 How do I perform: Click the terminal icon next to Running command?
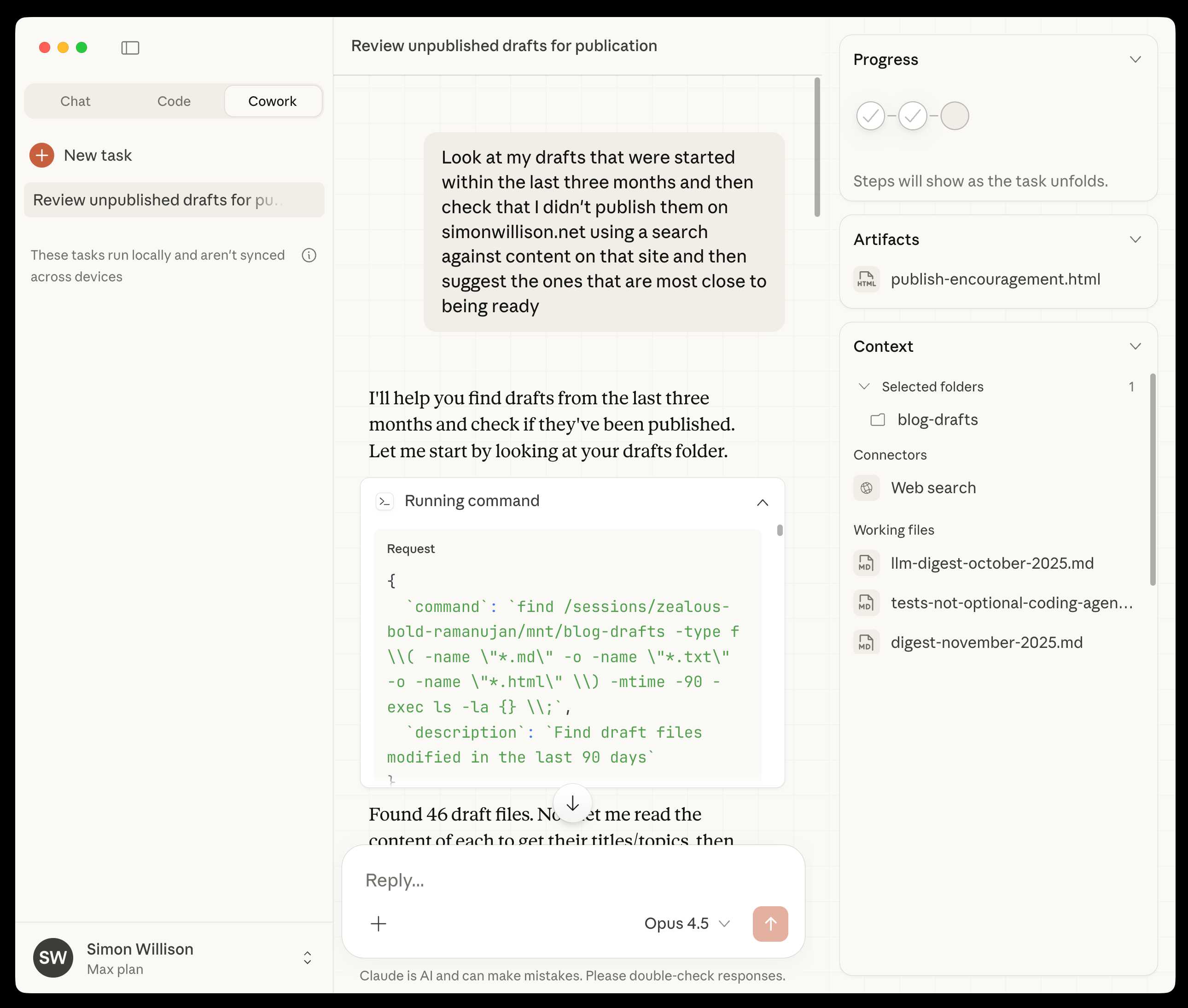pyautogui.click(x=386, y=501)
